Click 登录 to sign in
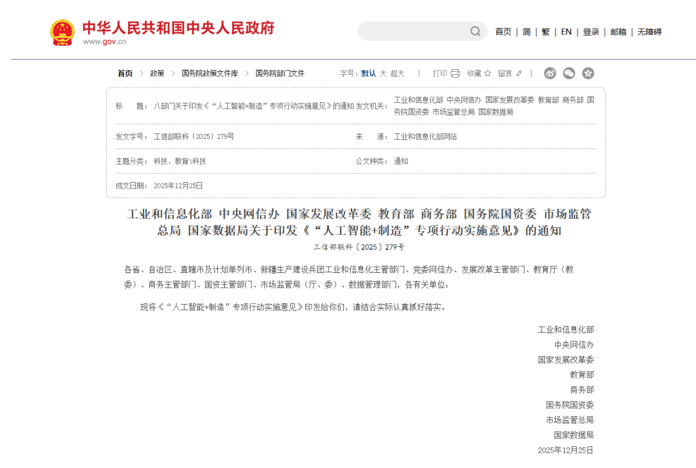The image size is (696, 468). tap(591, 31)
